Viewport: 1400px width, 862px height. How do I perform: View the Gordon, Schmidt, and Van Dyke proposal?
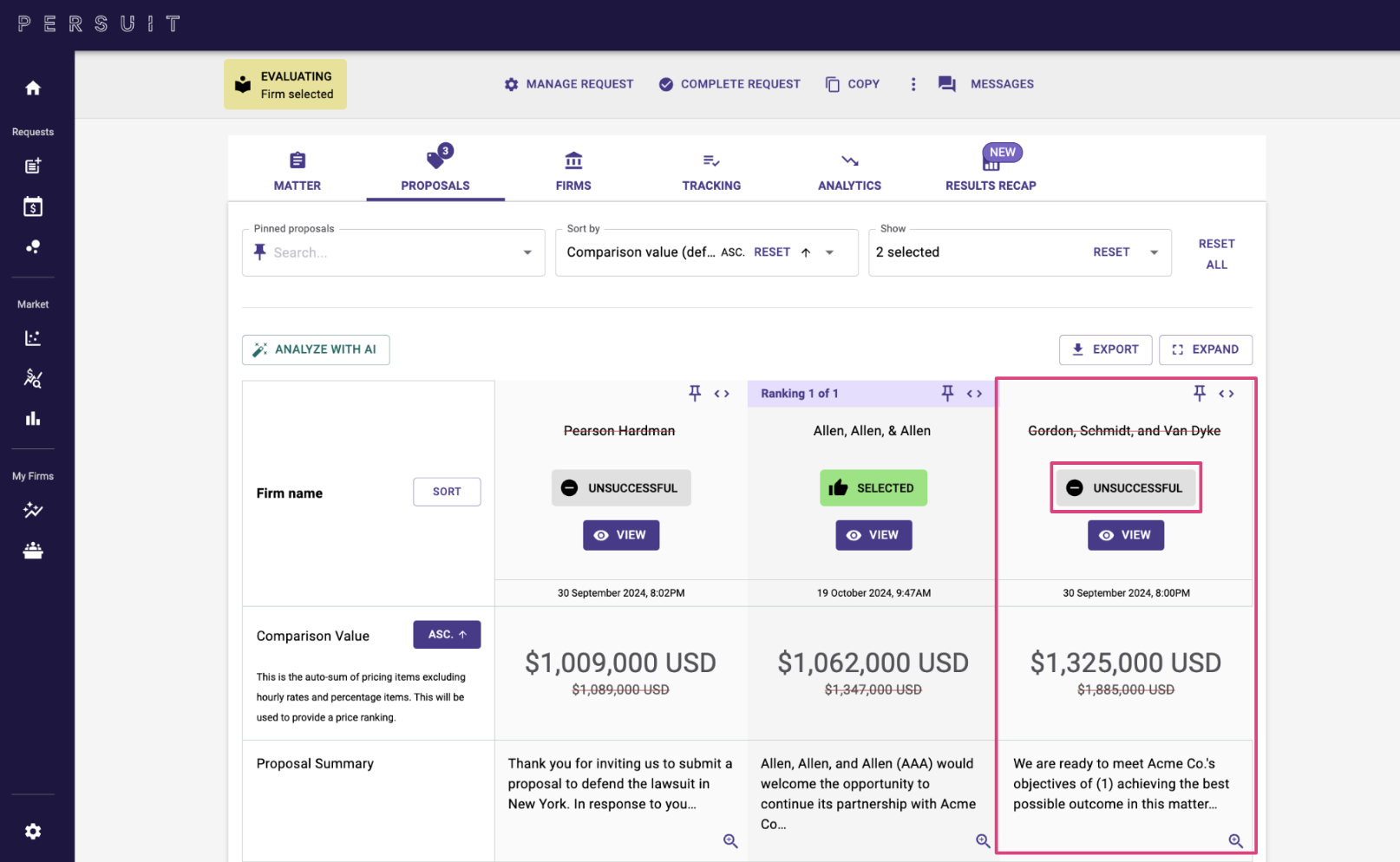click(x=1126, y=535)
